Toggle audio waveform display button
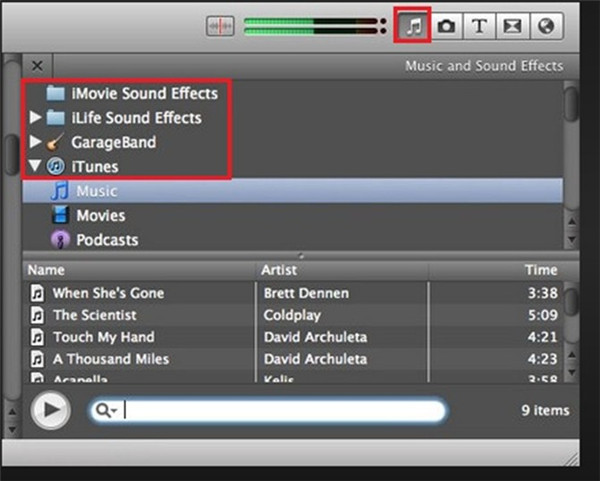The width and height of the screenshot is (600, 481). tap(220, 26)
